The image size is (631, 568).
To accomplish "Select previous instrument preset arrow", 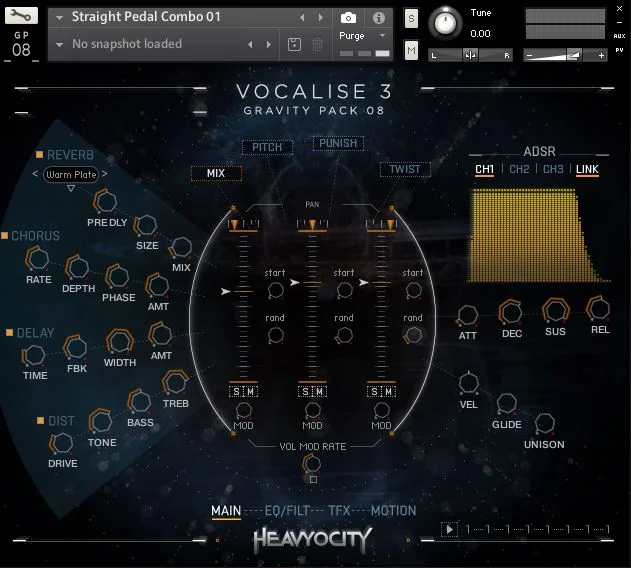I will click(x=302, y=17).
